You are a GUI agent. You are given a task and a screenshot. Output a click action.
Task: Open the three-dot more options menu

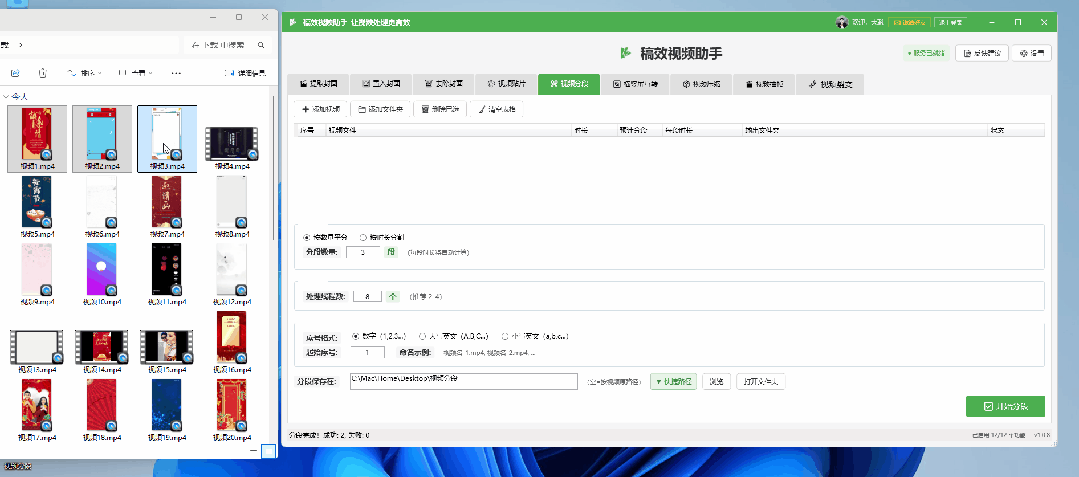pyautogui.click(x=176, y=73)
